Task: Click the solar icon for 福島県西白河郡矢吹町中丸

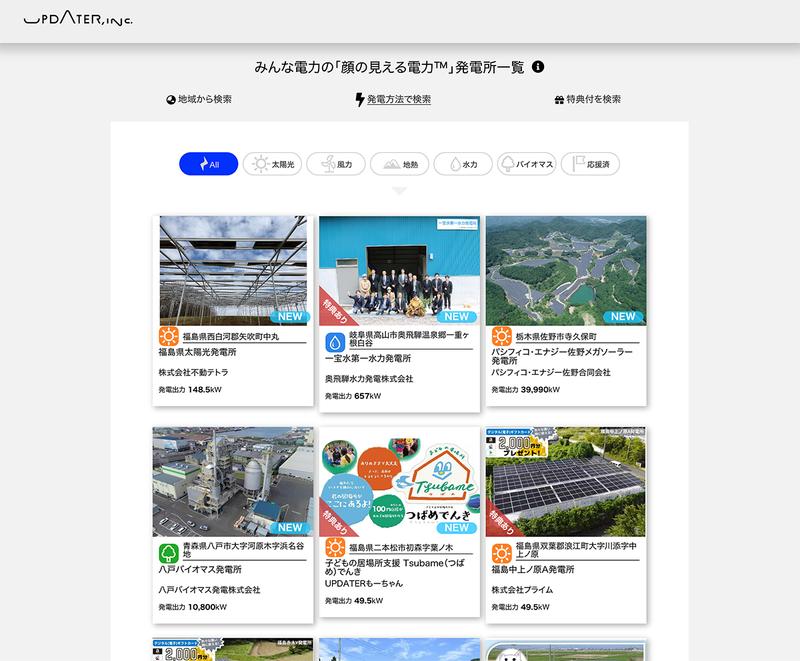Action: 168,337
